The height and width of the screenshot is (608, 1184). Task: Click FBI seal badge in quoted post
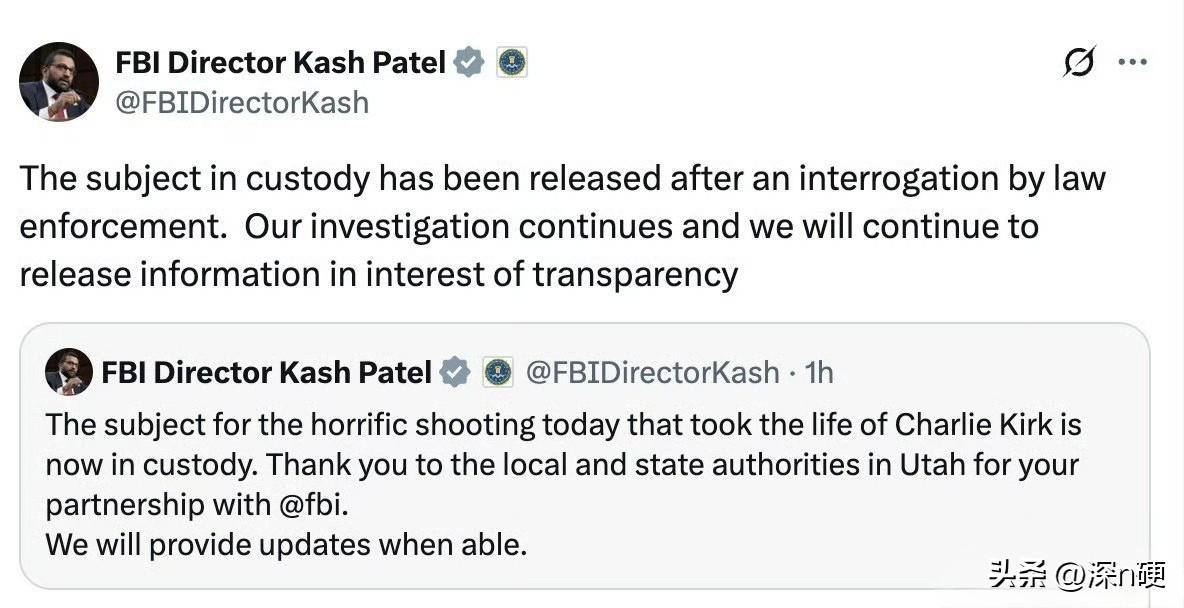(498, 372)
